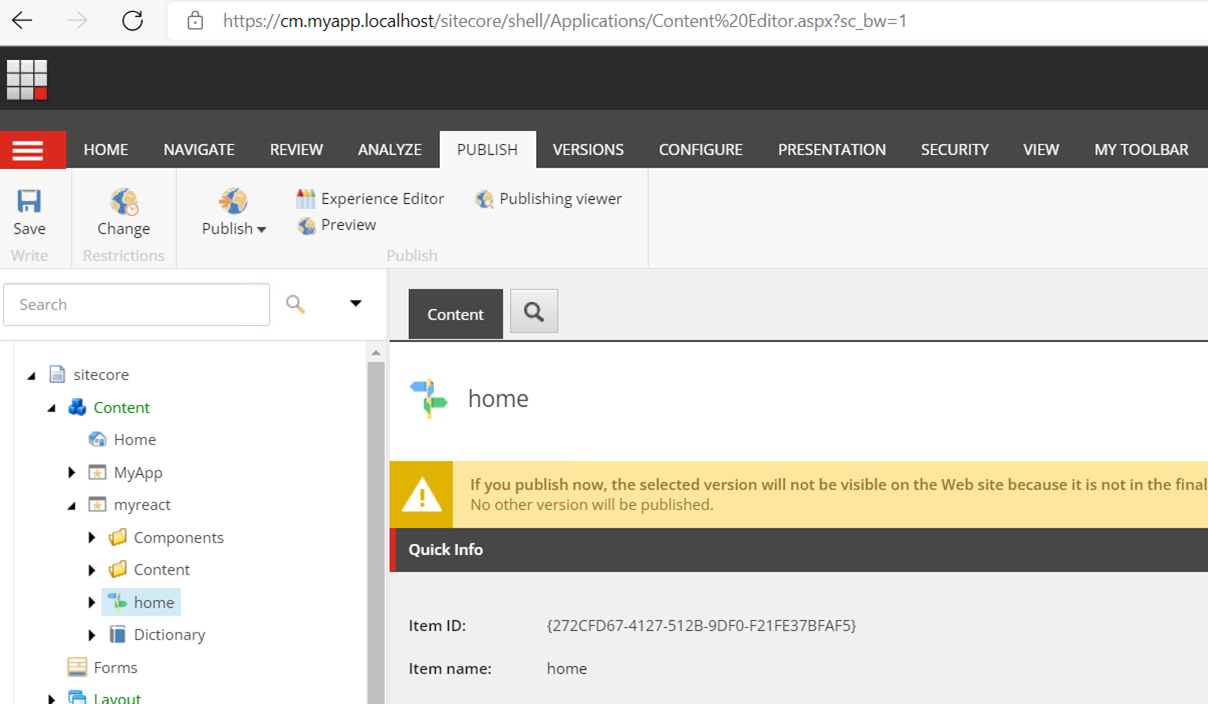Click the Change restrictions icon
Image resolution: width=1208 pixels, height=704 pixels.
(124, 202)
